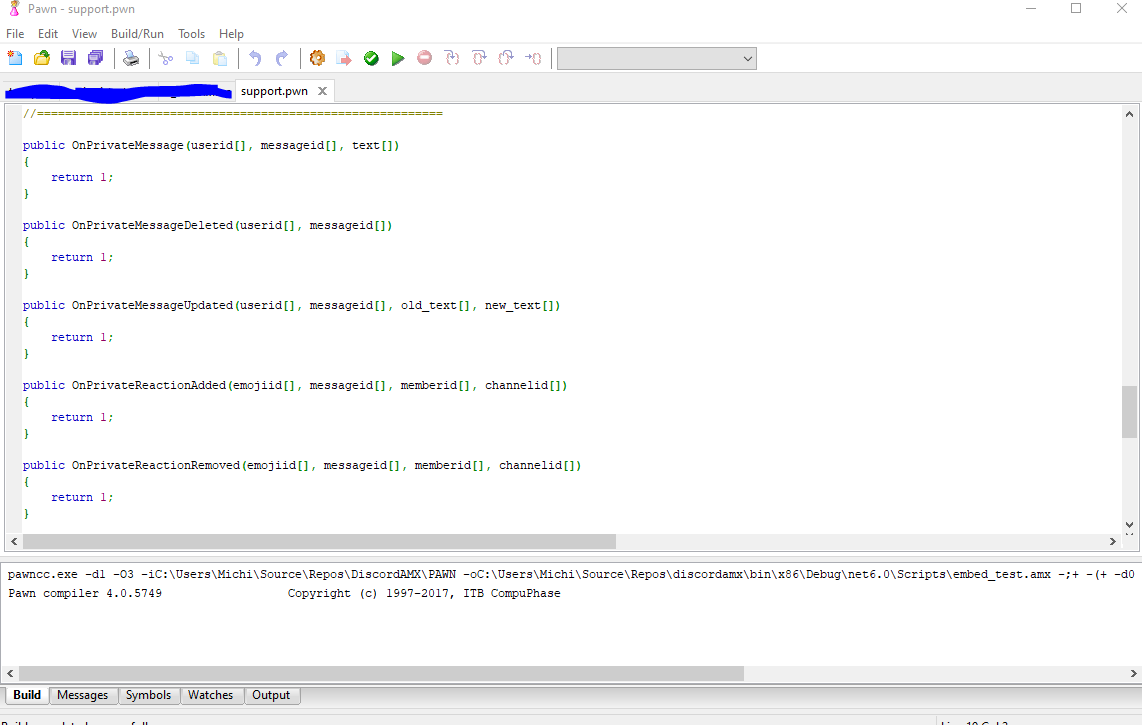The image size is (1142, 725).
Task: Open the dropdown list next to the debug icons
Action: pos(746,58)
